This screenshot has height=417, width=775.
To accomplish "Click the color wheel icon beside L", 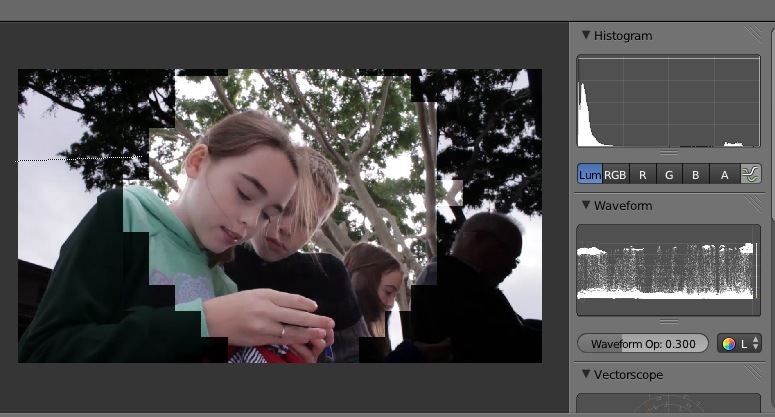I will tap(729, 344).
